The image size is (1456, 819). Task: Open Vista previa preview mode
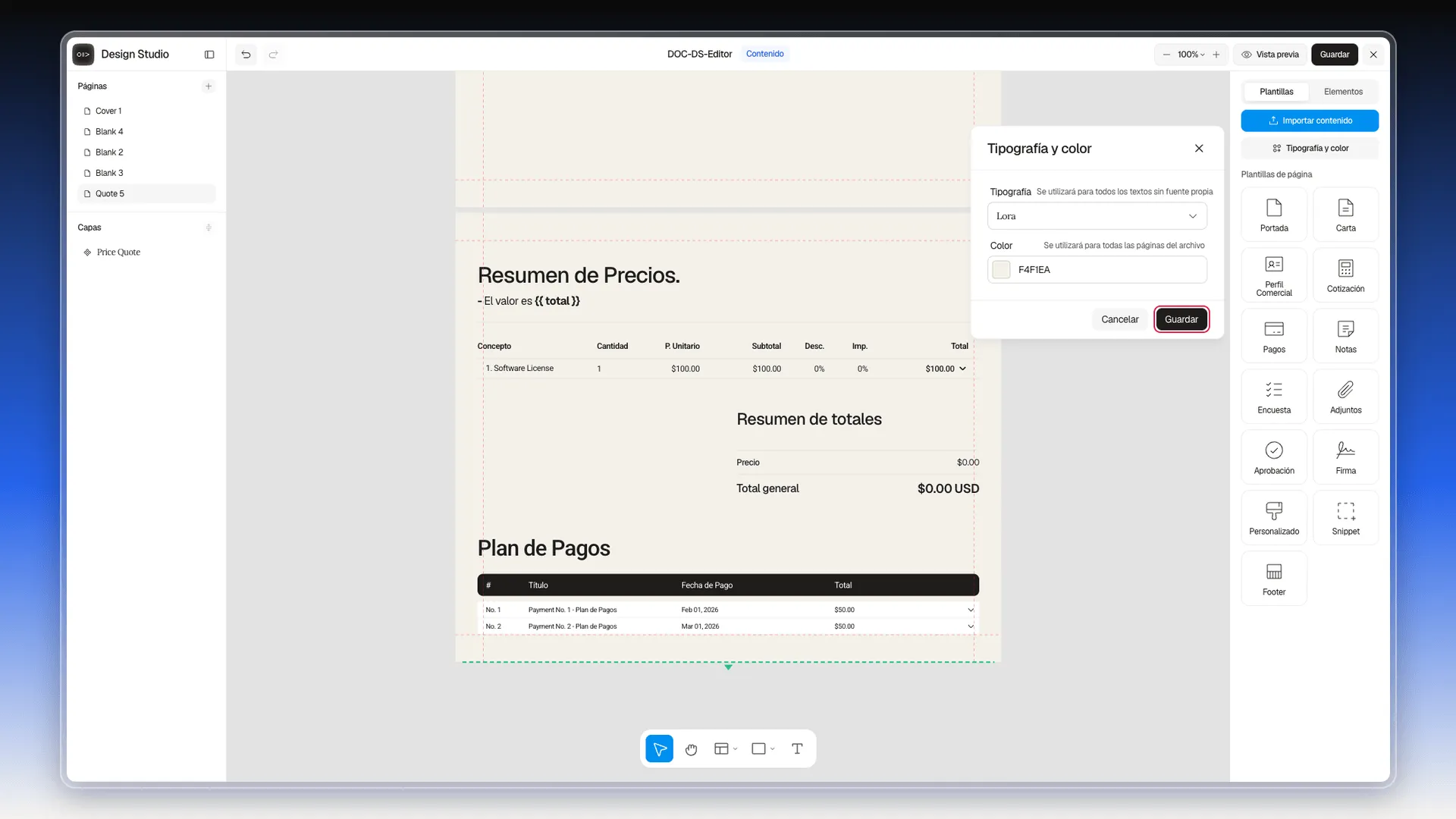pos(1270,55)
